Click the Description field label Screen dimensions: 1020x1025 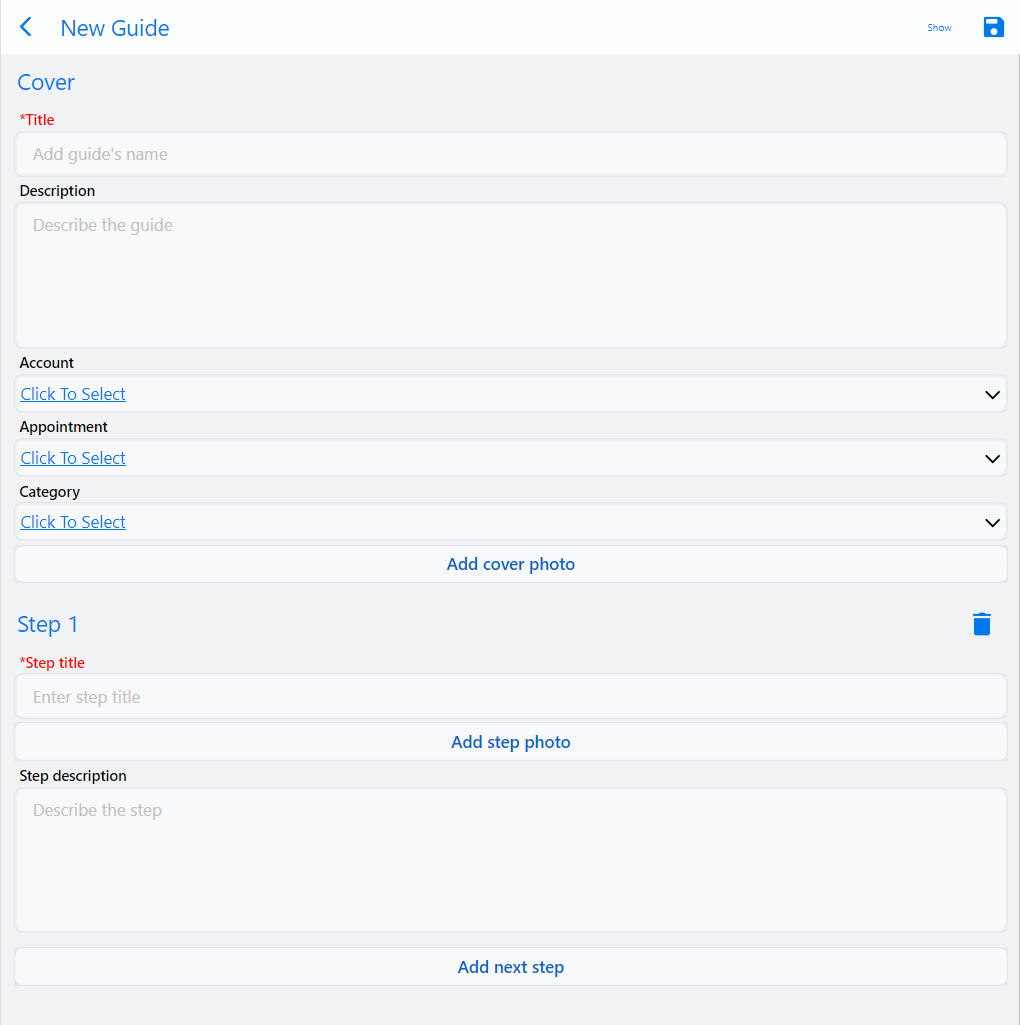click(57, 191)
